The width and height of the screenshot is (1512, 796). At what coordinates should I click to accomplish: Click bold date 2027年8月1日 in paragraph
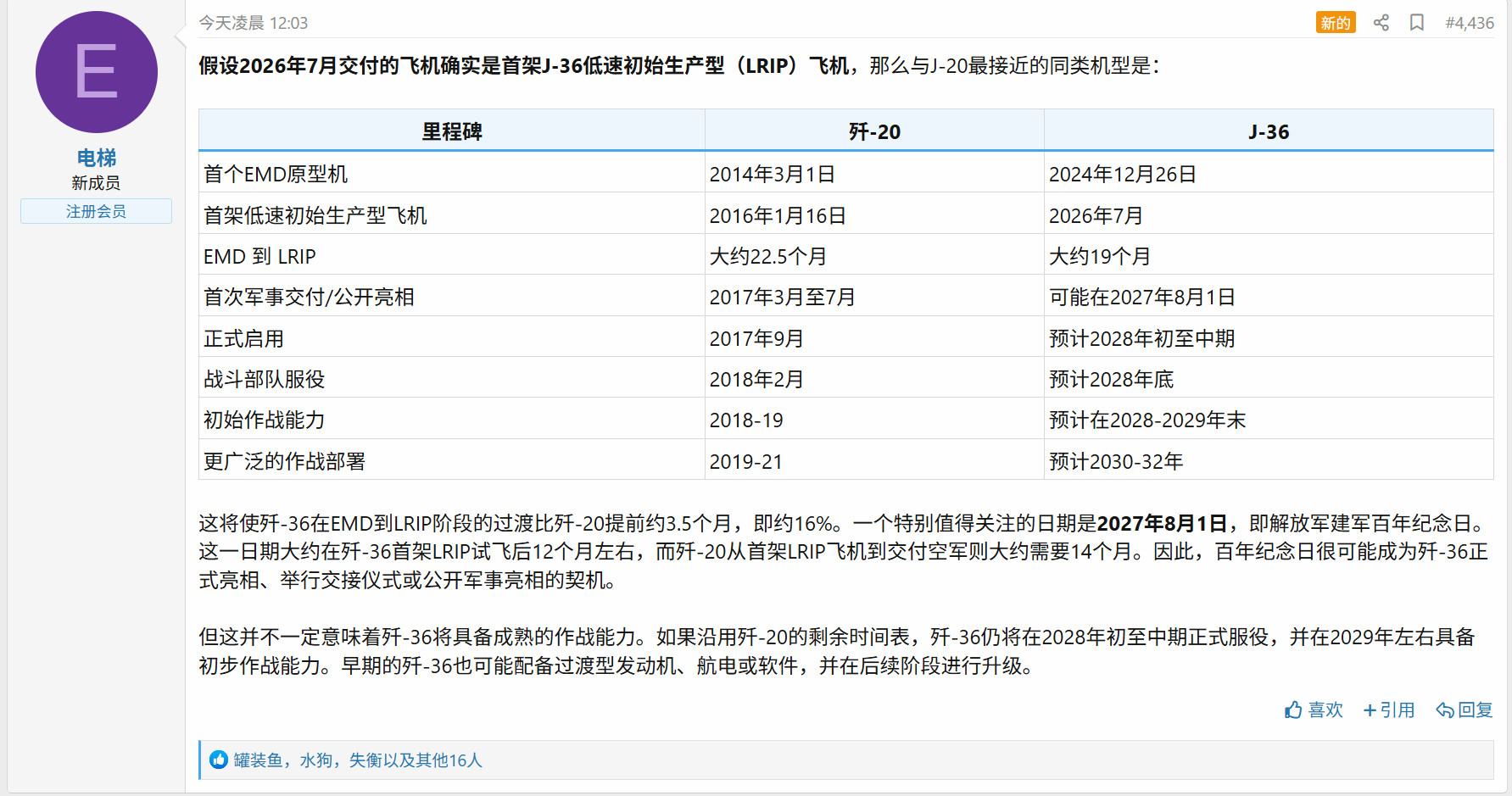(x=1162, y=523)
